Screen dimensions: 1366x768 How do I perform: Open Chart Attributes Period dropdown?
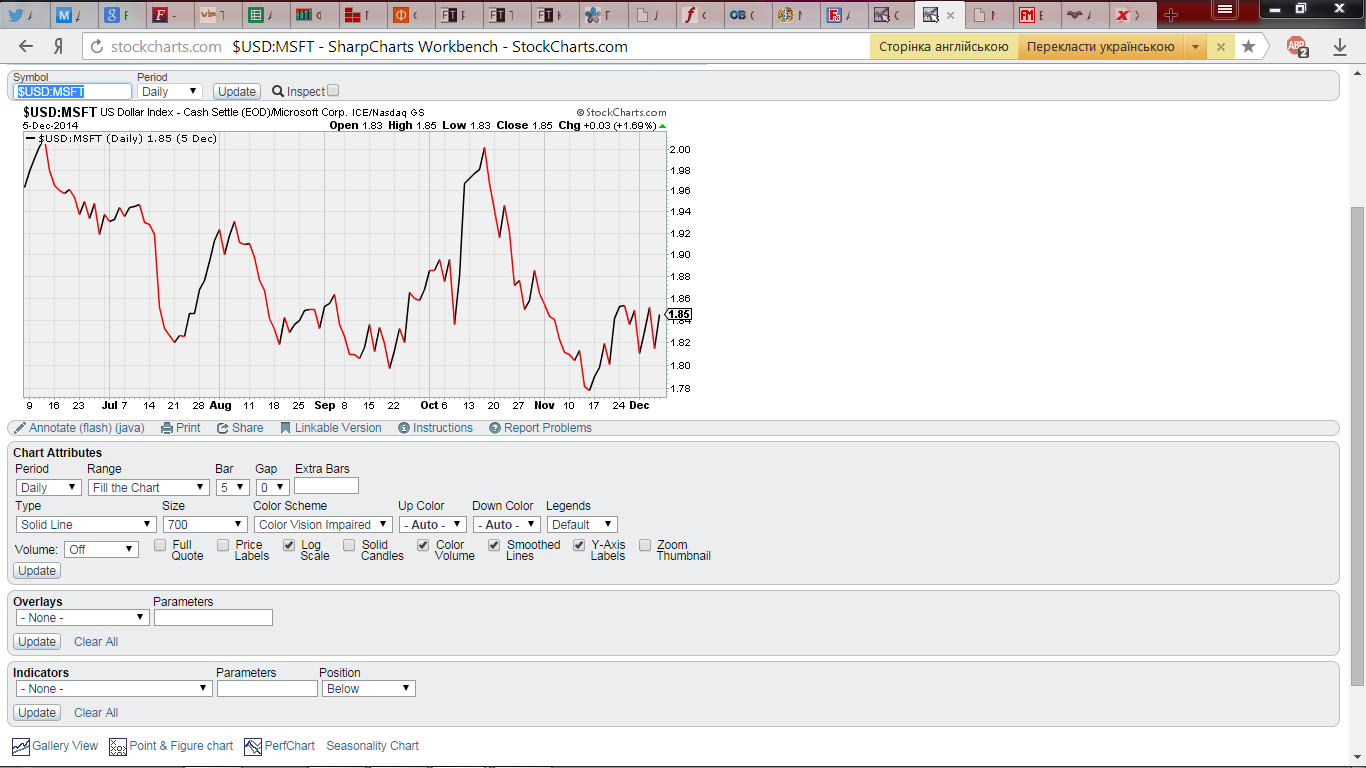49,488
